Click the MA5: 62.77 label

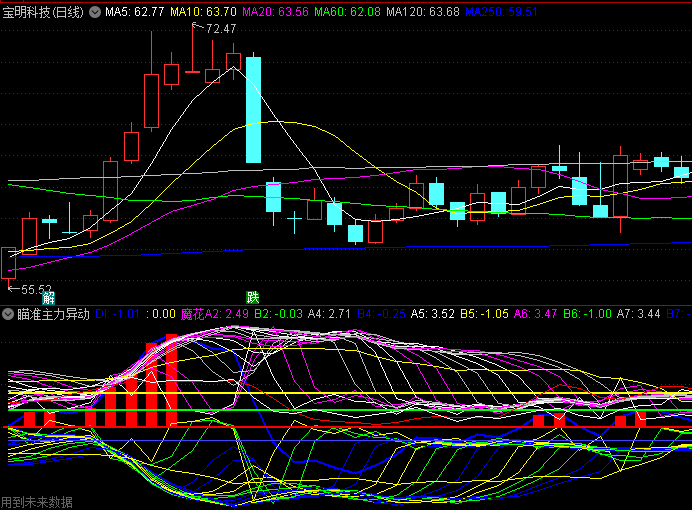pyautogui.click(x=135, y=12)
